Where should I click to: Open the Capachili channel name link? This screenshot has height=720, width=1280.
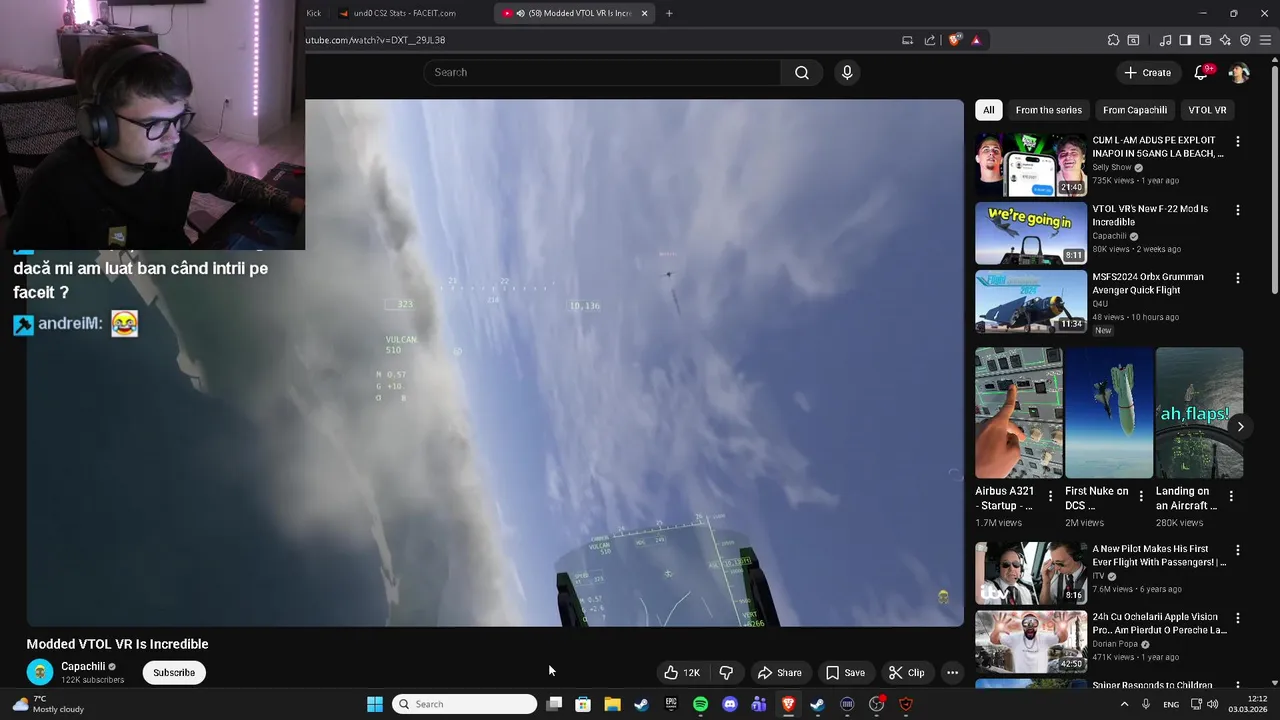click(x=83, y=666)
